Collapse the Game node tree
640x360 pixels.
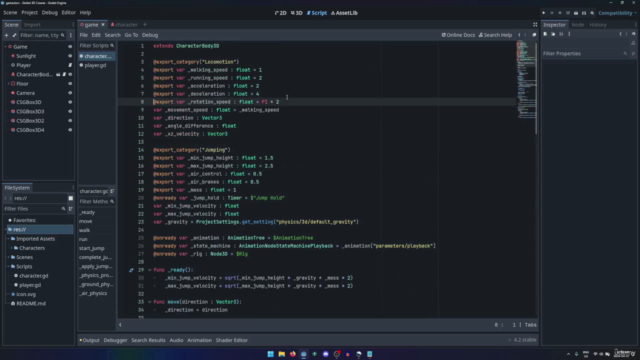click(5, 47)
